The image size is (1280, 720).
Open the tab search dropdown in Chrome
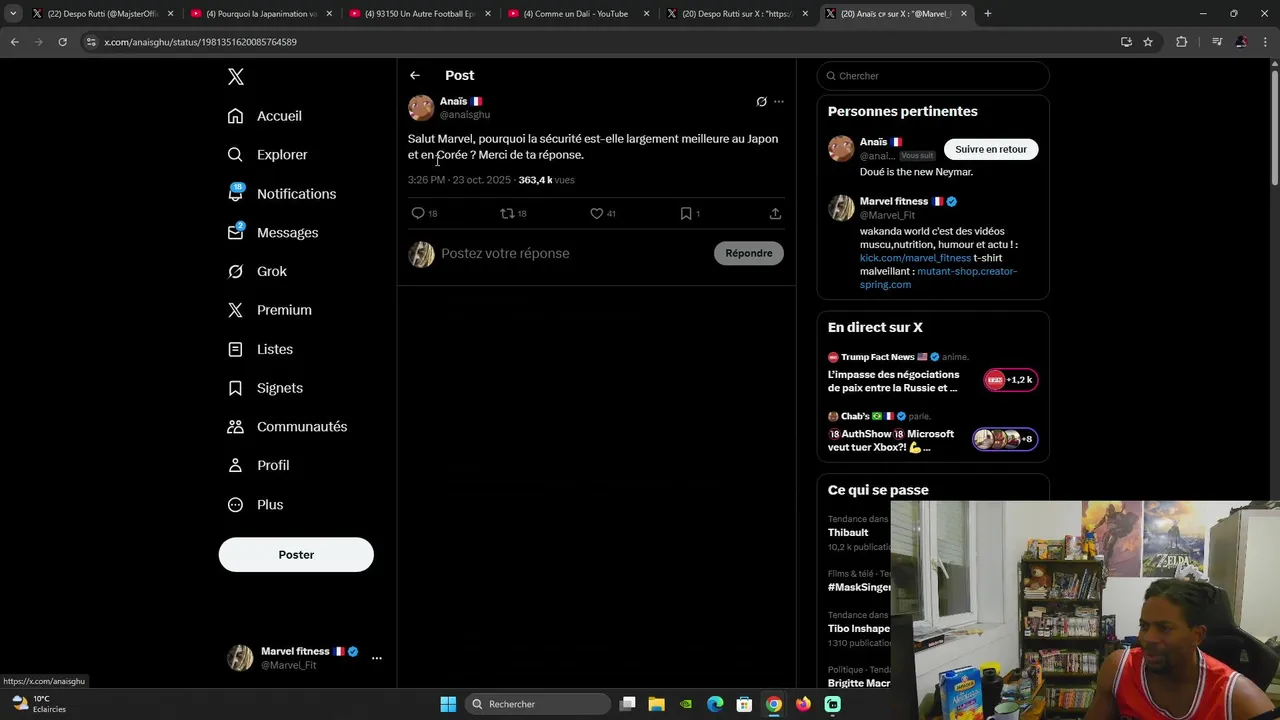13,14
